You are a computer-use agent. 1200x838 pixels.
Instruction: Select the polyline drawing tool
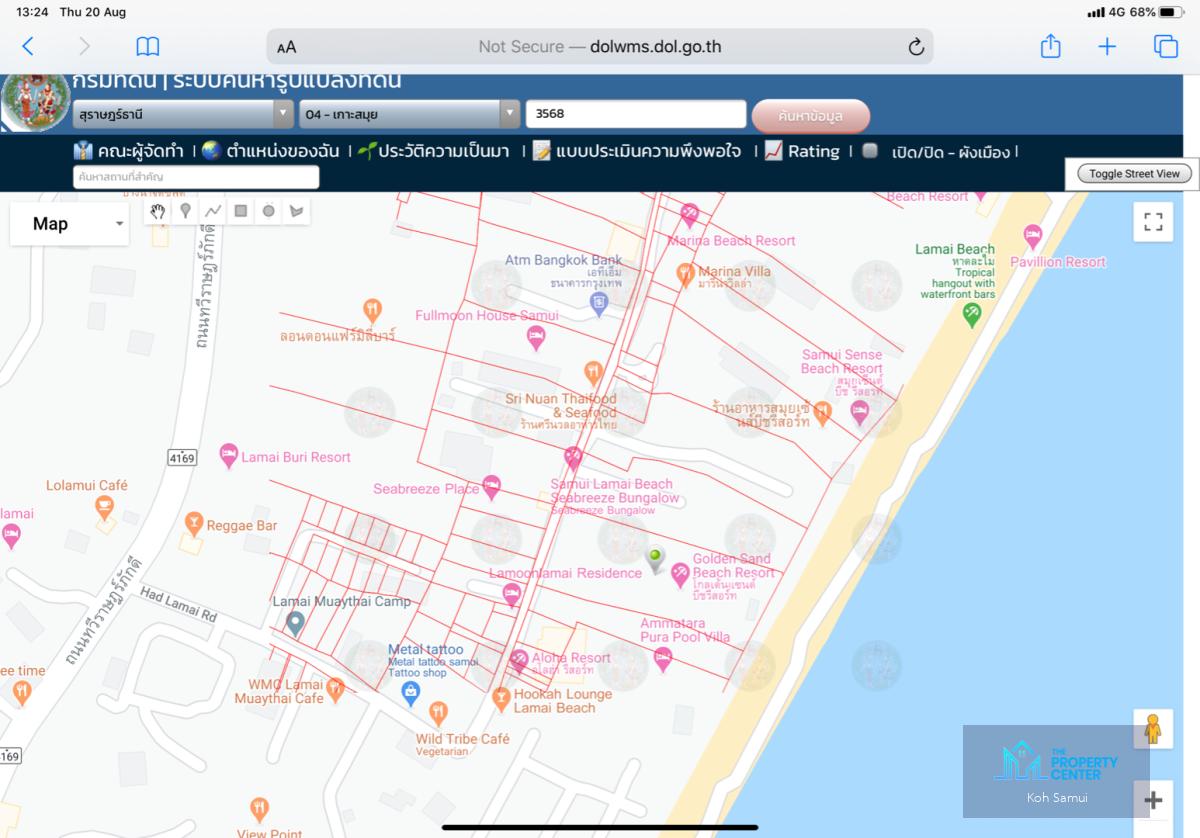[x=213, y=211]
